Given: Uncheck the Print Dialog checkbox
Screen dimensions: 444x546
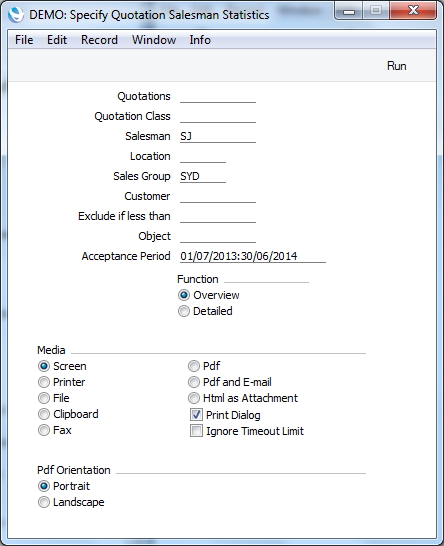Looking at the screenshot, I should tap(196, 415).
